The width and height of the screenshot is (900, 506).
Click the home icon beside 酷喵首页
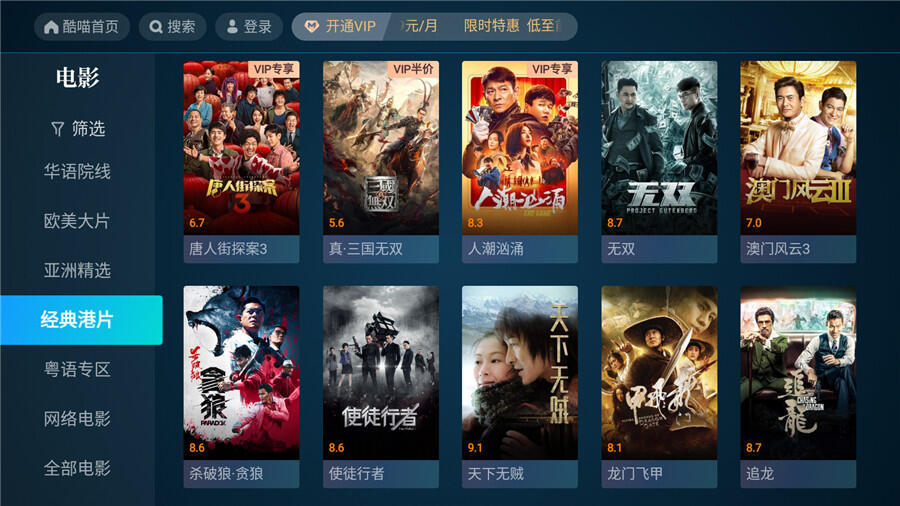coord(51,27)
